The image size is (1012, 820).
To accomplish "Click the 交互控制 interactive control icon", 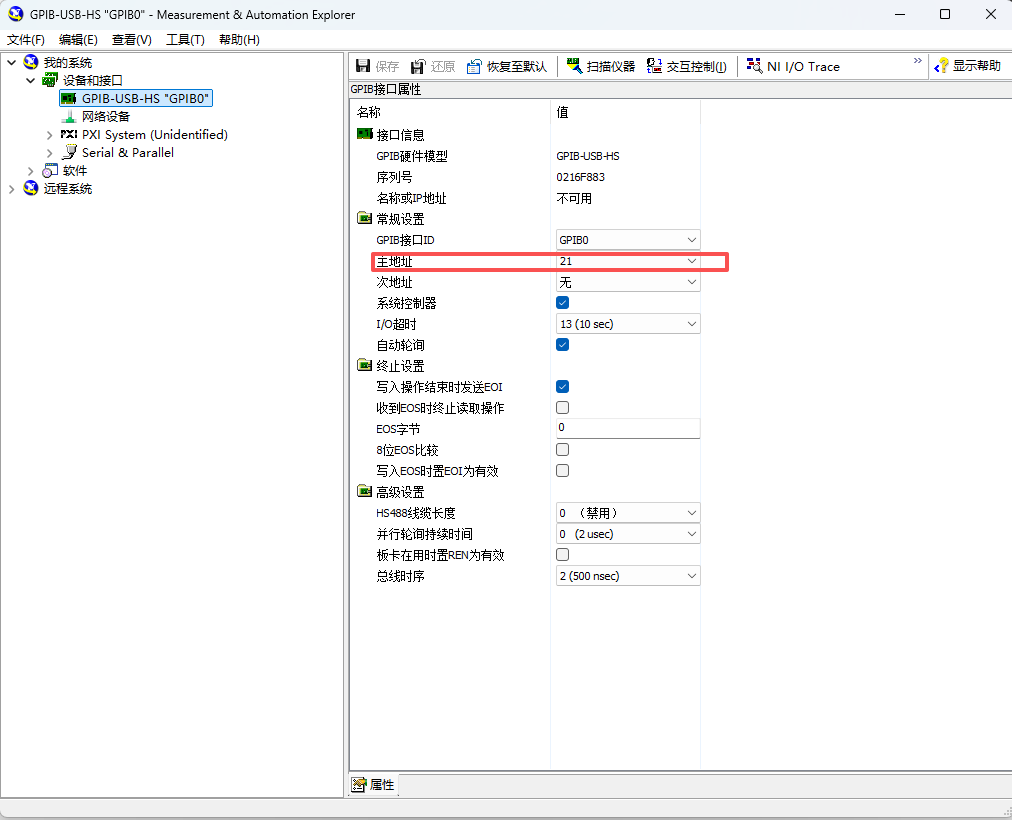I will point(654,66).
